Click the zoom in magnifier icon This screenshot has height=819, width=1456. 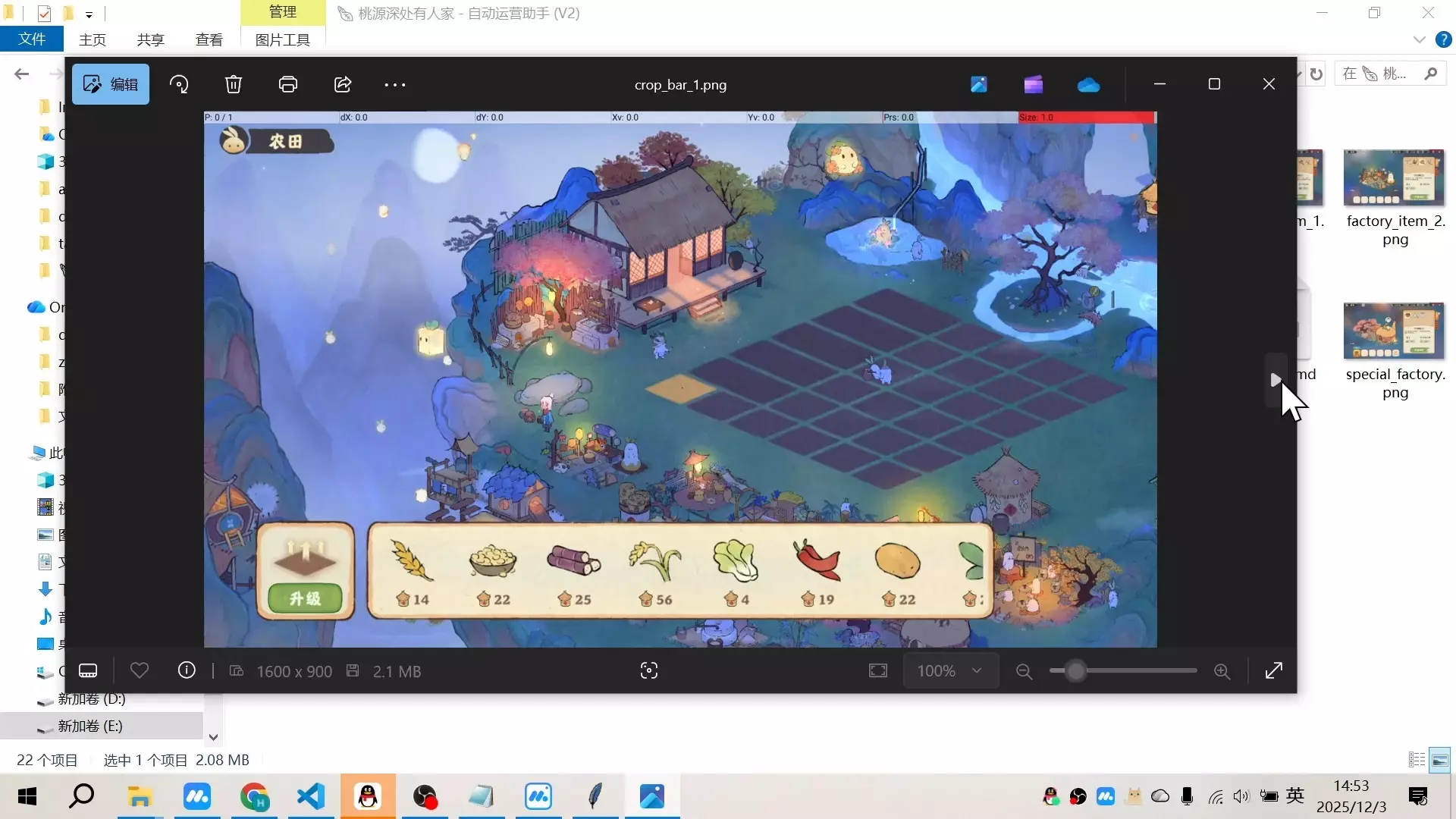[x=1222, y=671]
